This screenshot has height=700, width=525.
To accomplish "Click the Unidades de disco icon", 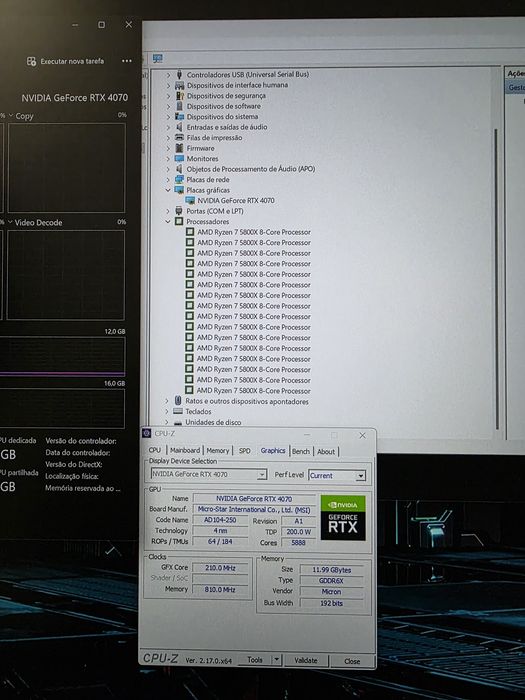I will pyautogui.click(x=178, y=422).
